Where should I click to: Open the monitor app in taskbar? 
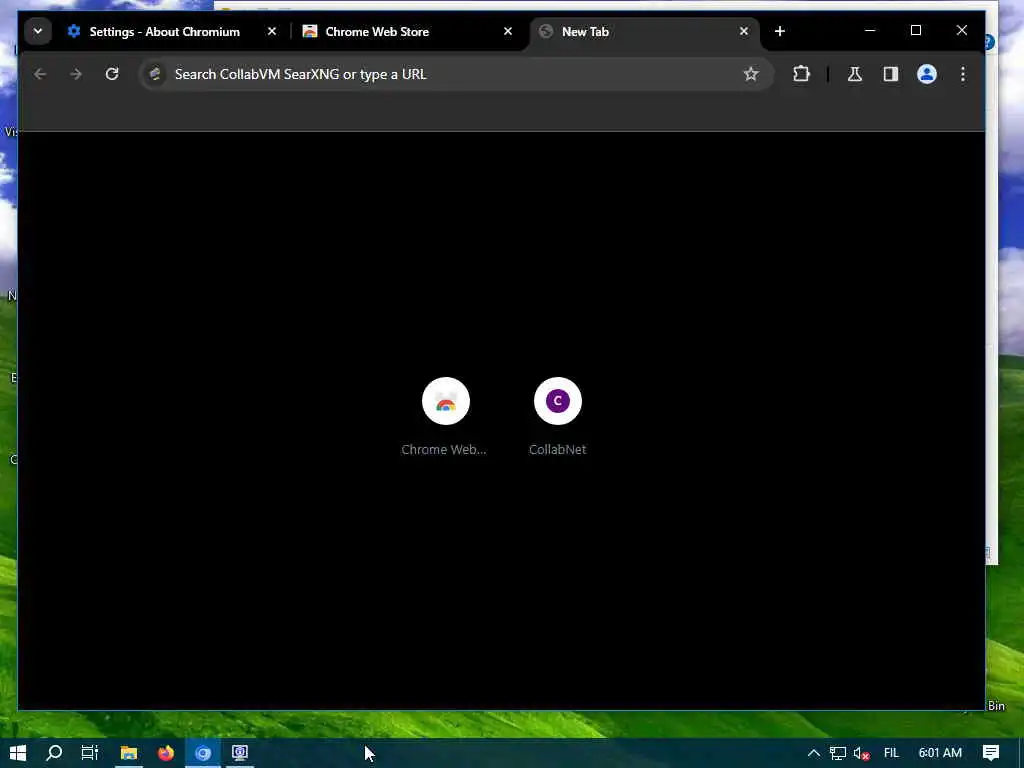tap(240, 753)
